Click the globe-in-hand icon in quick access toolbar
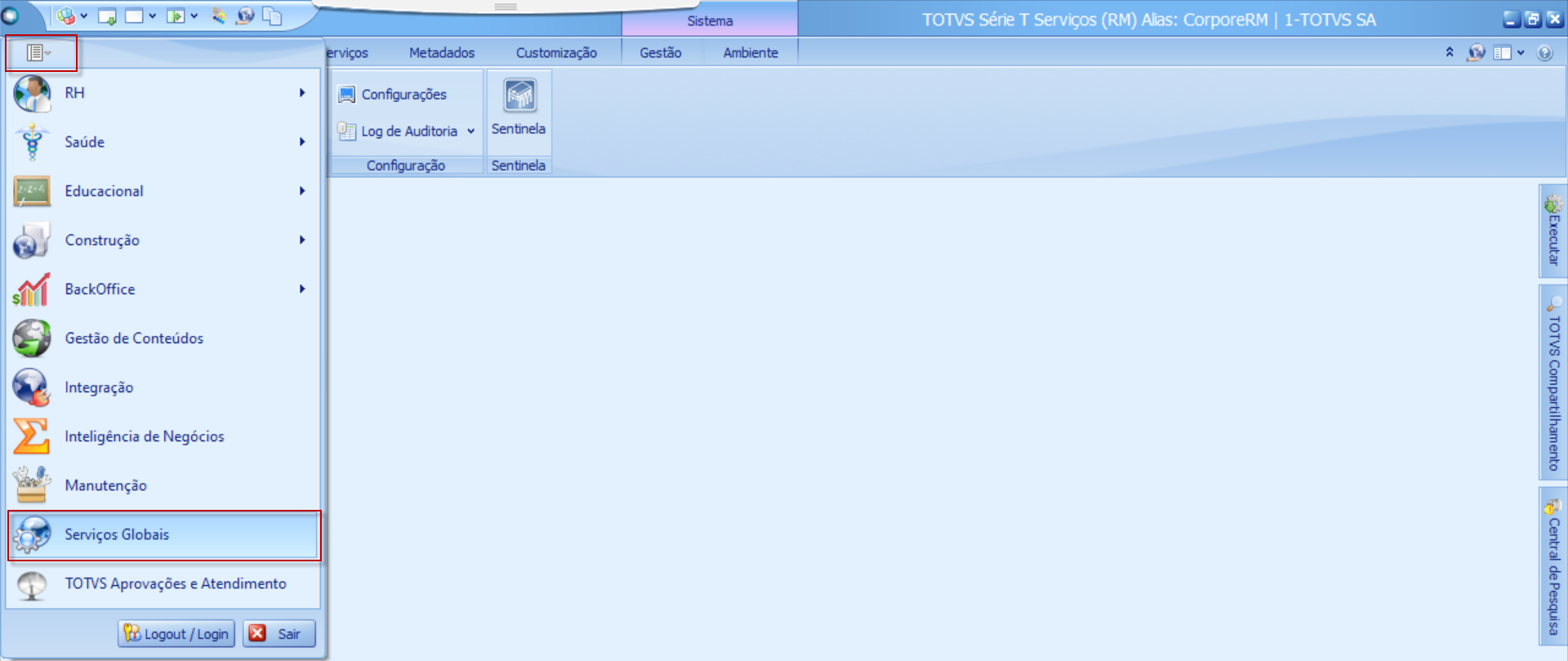The image size is (1568, 661). [x=245, y=16]
